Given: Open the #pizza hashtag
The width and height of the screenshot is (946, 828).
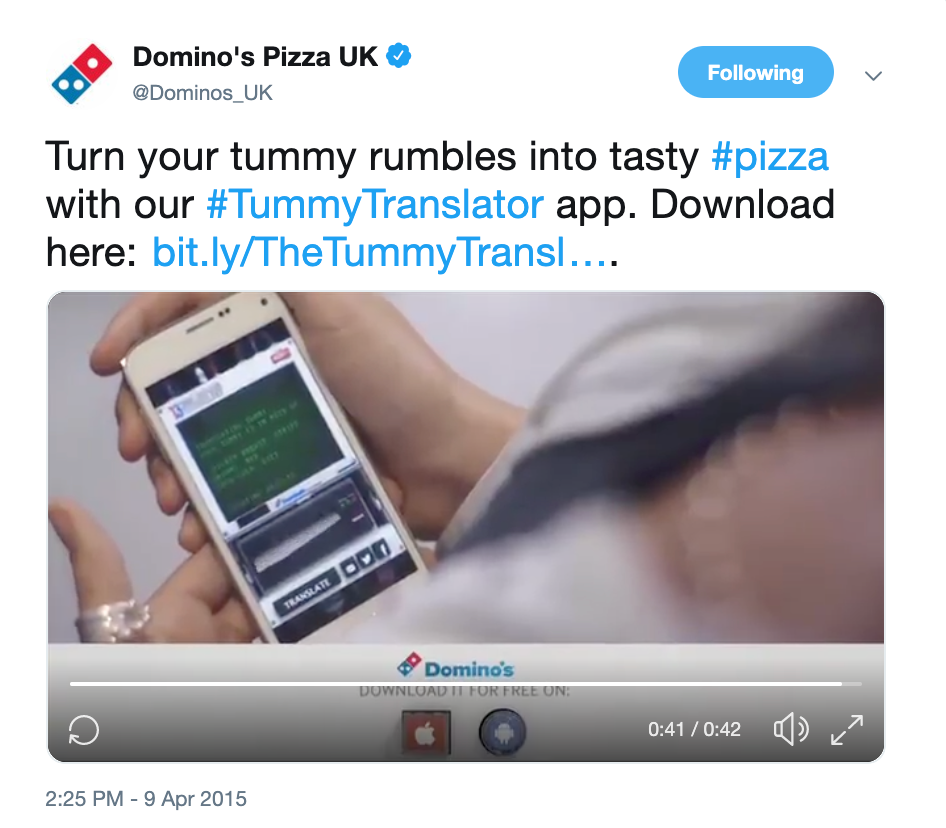Looking at the screenshot, I should pos(770,157).
